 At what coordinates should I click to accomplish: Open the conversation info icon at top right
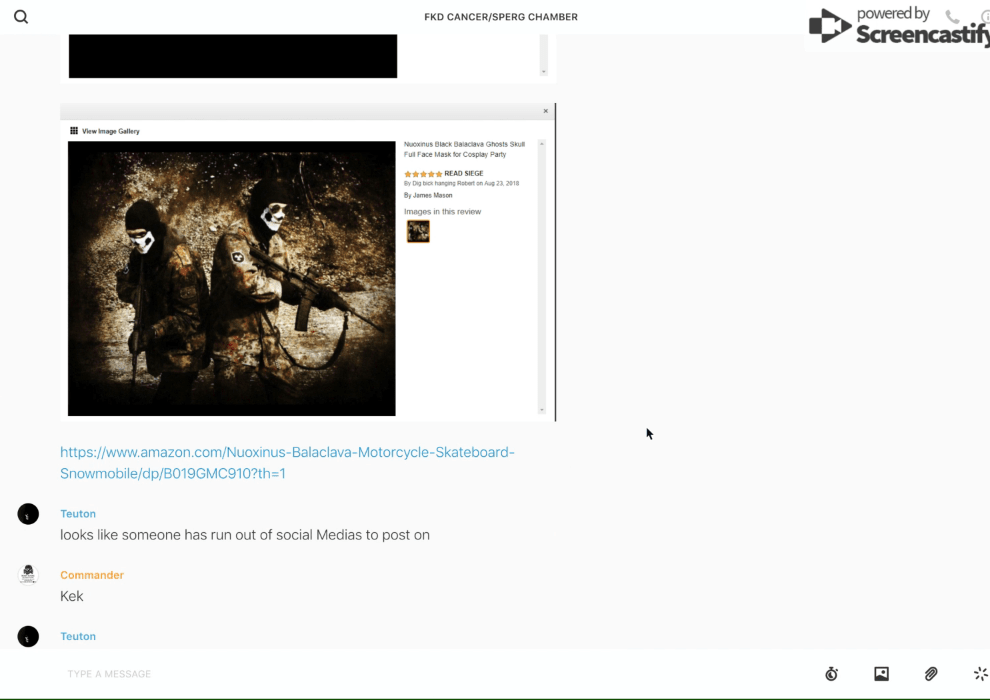click(985, 17)
